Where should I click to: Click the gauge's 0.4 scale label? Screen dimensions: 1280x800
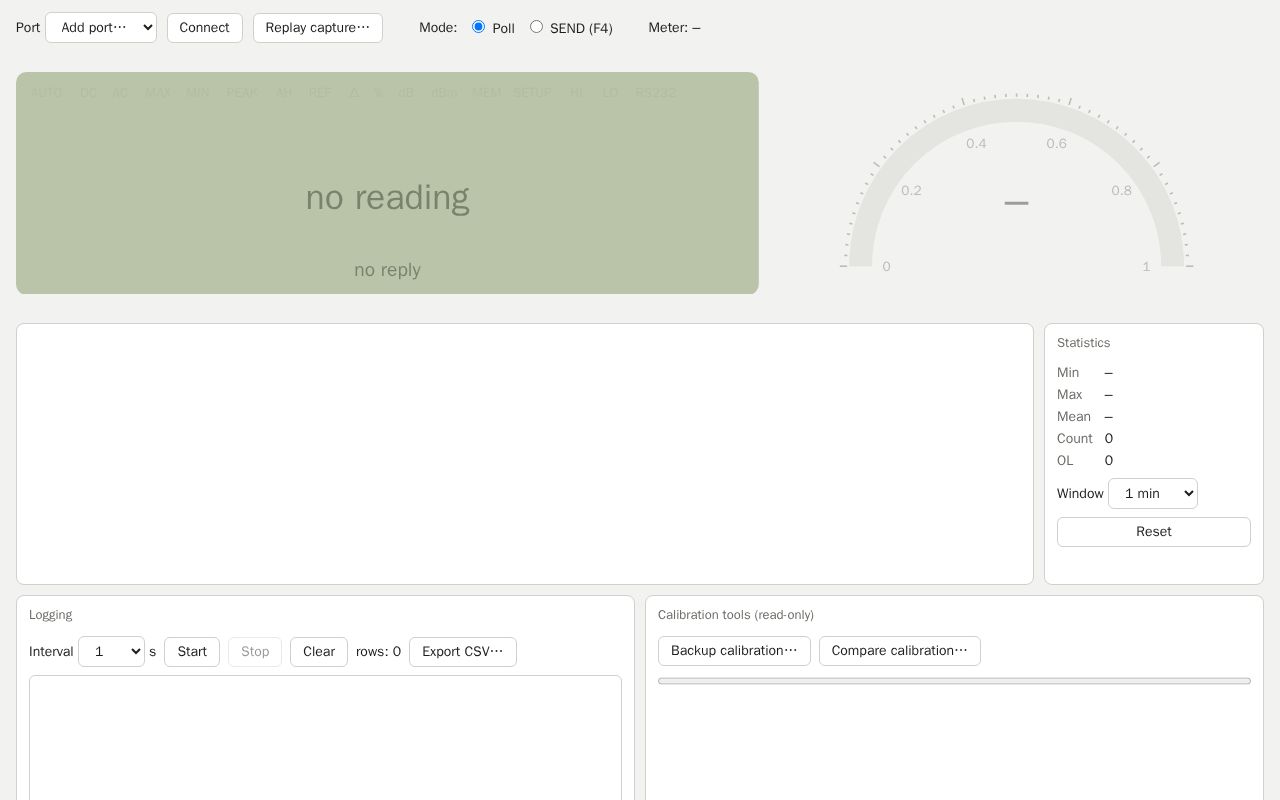(x=976, y=144)
